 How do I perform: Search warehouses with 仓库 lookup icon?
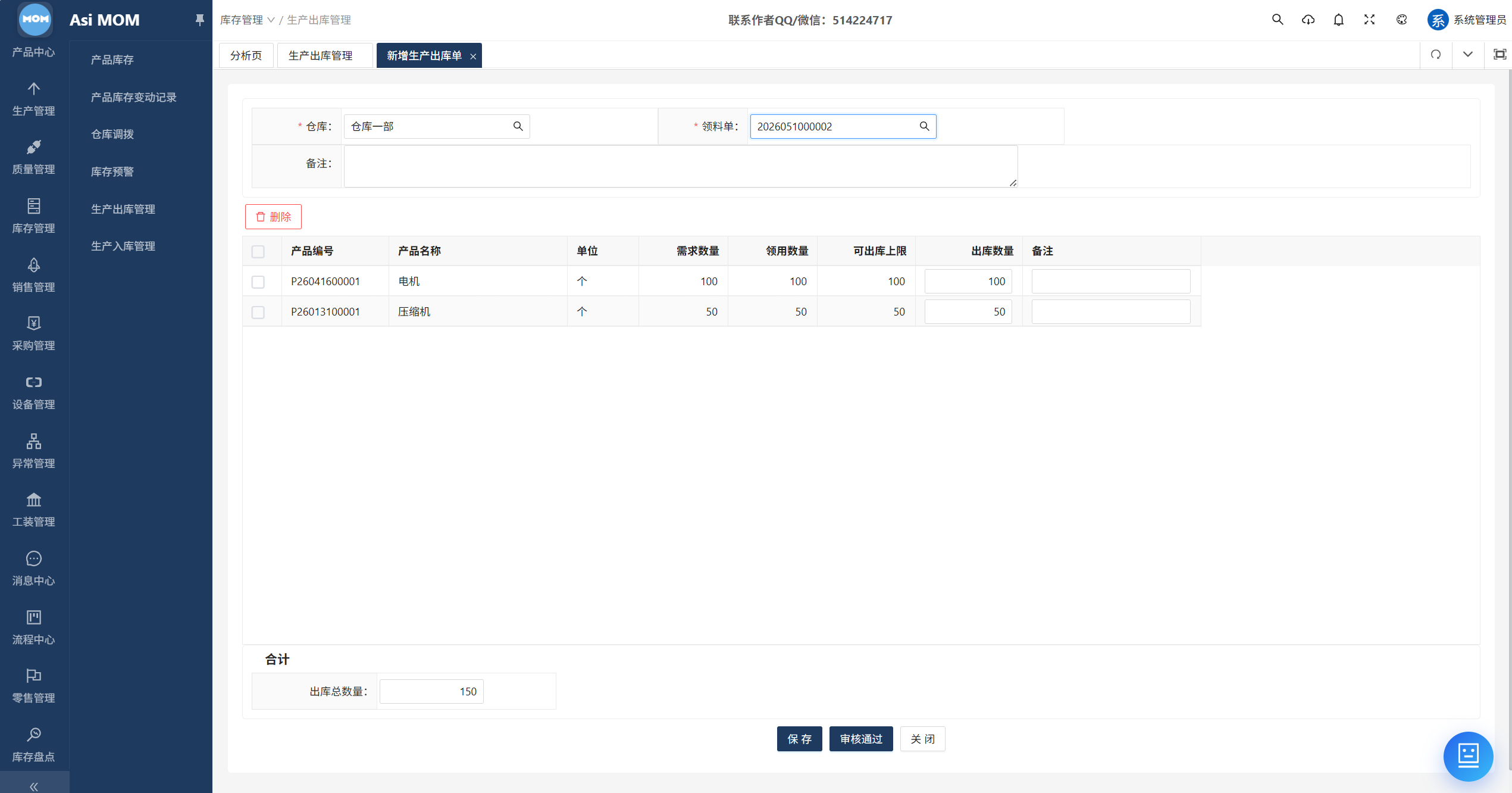point(518,126)
